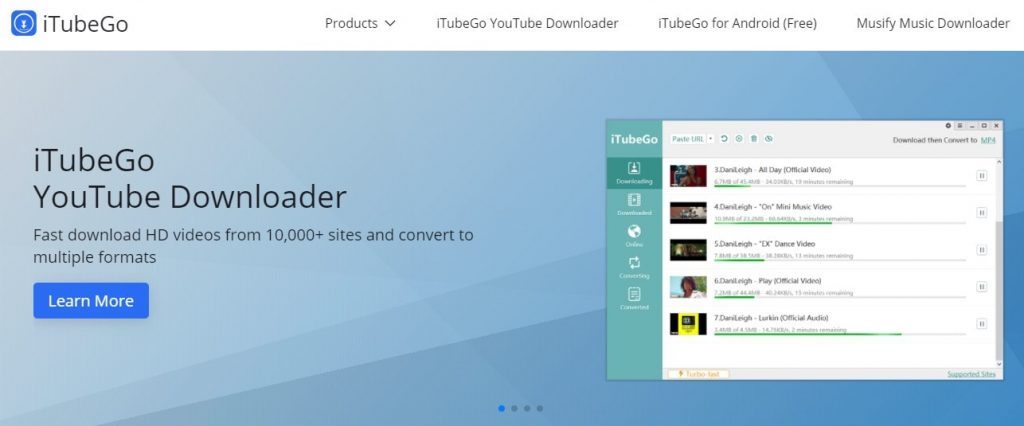Click the iTubeGo logo icon
1024x426 pixels.
coord(24,23)
